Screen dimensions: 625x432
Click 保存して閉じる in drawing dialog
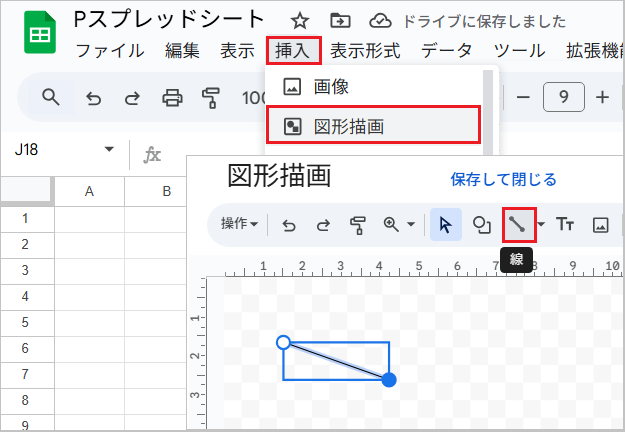503,179
